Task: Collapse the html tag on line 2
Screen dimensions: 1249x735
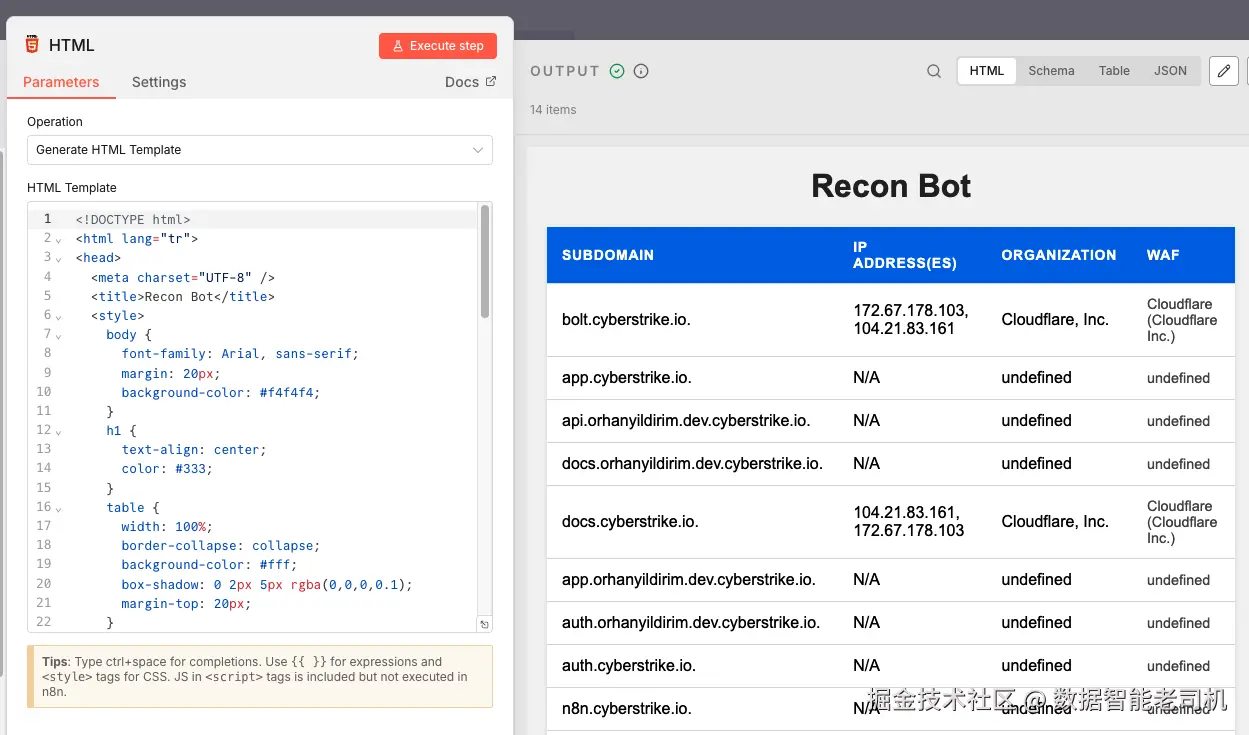Action: coord(59,239)
